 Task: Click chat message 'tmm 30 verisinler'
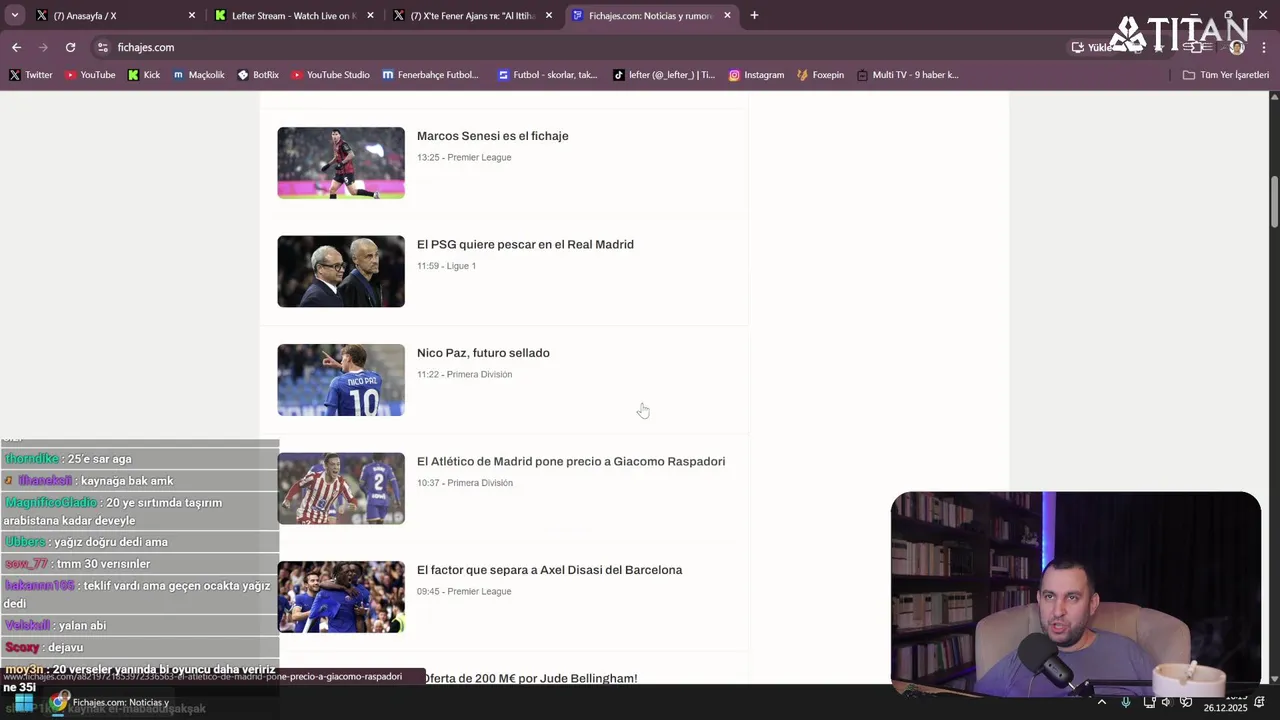click(x=103, y=564)
